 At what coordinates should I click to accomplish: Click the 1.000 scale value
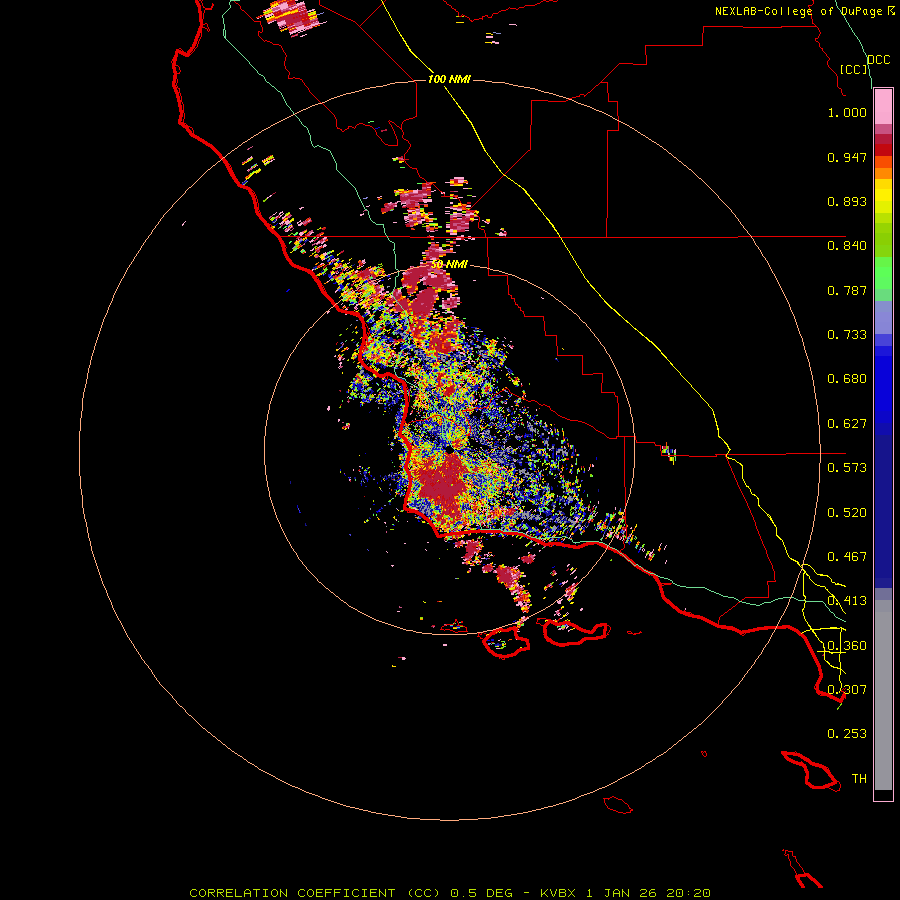(847, 112)
